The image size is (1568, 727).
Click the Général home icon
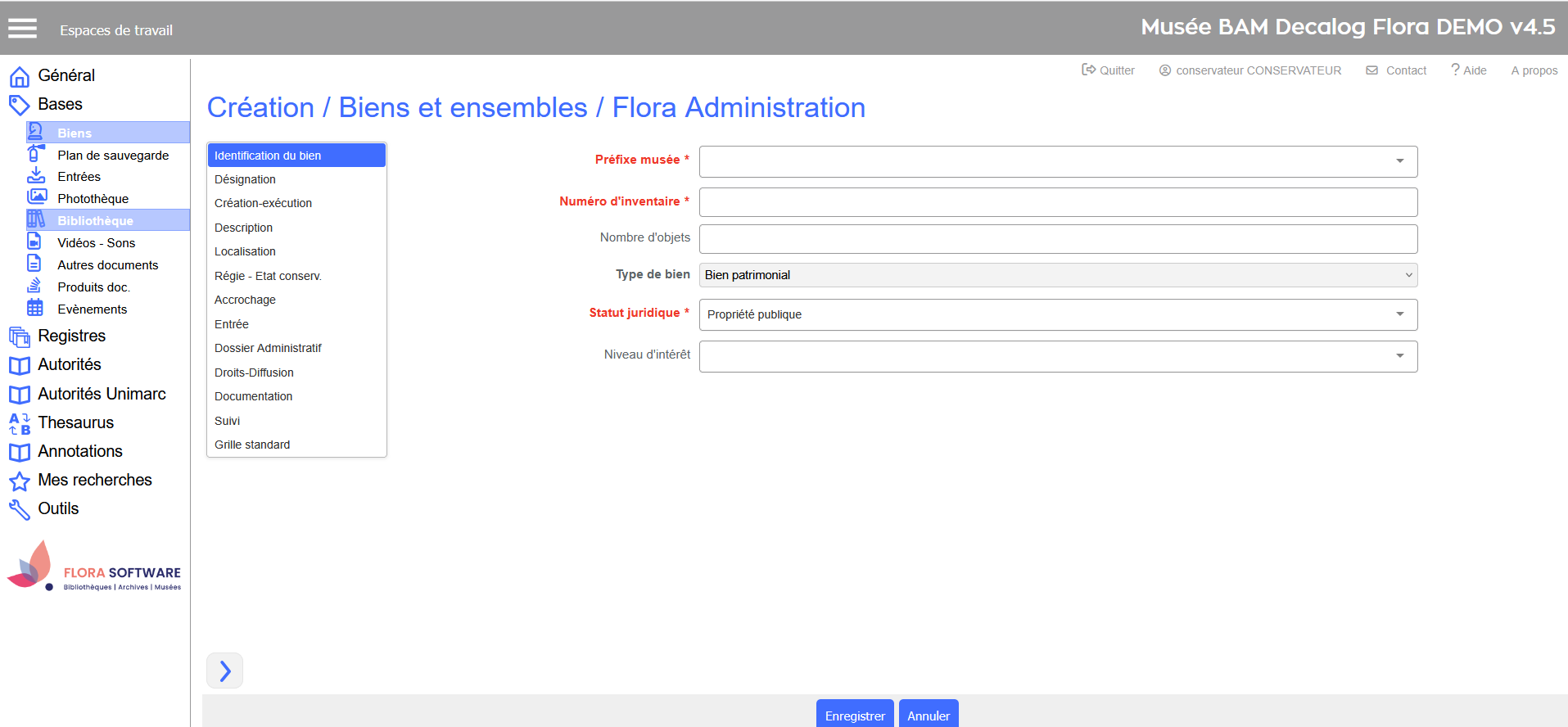(x=20, y=77)
